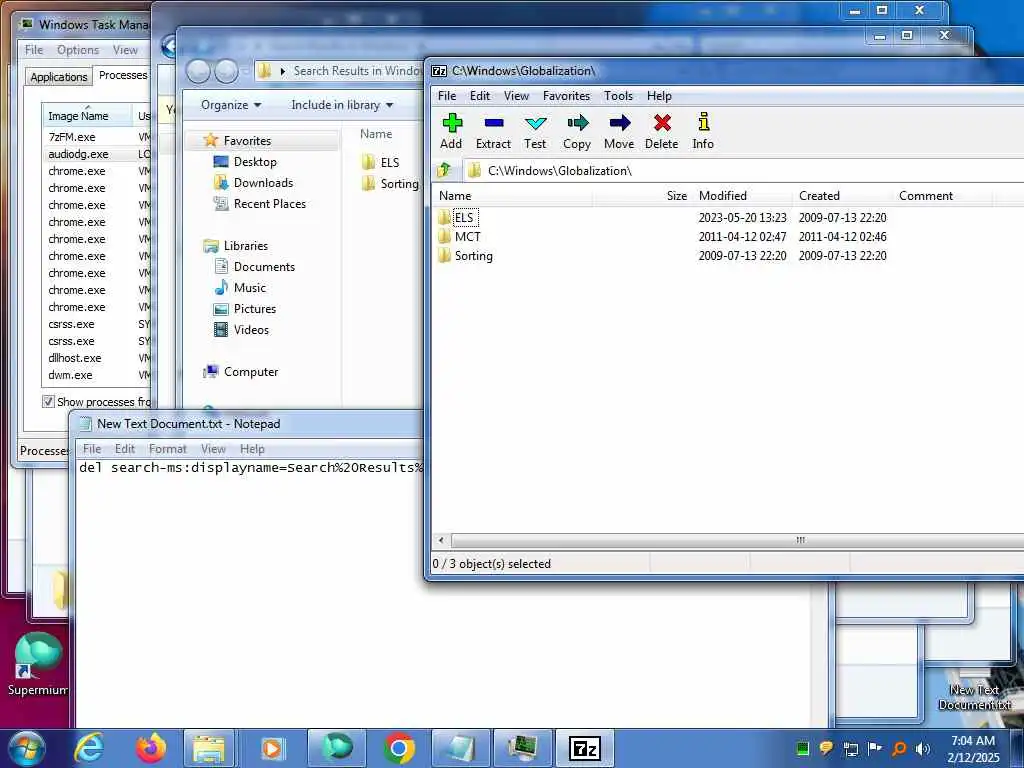Select dllhost.exe process row
Viewport: 1024px width, 768px height.
(96, 358)
